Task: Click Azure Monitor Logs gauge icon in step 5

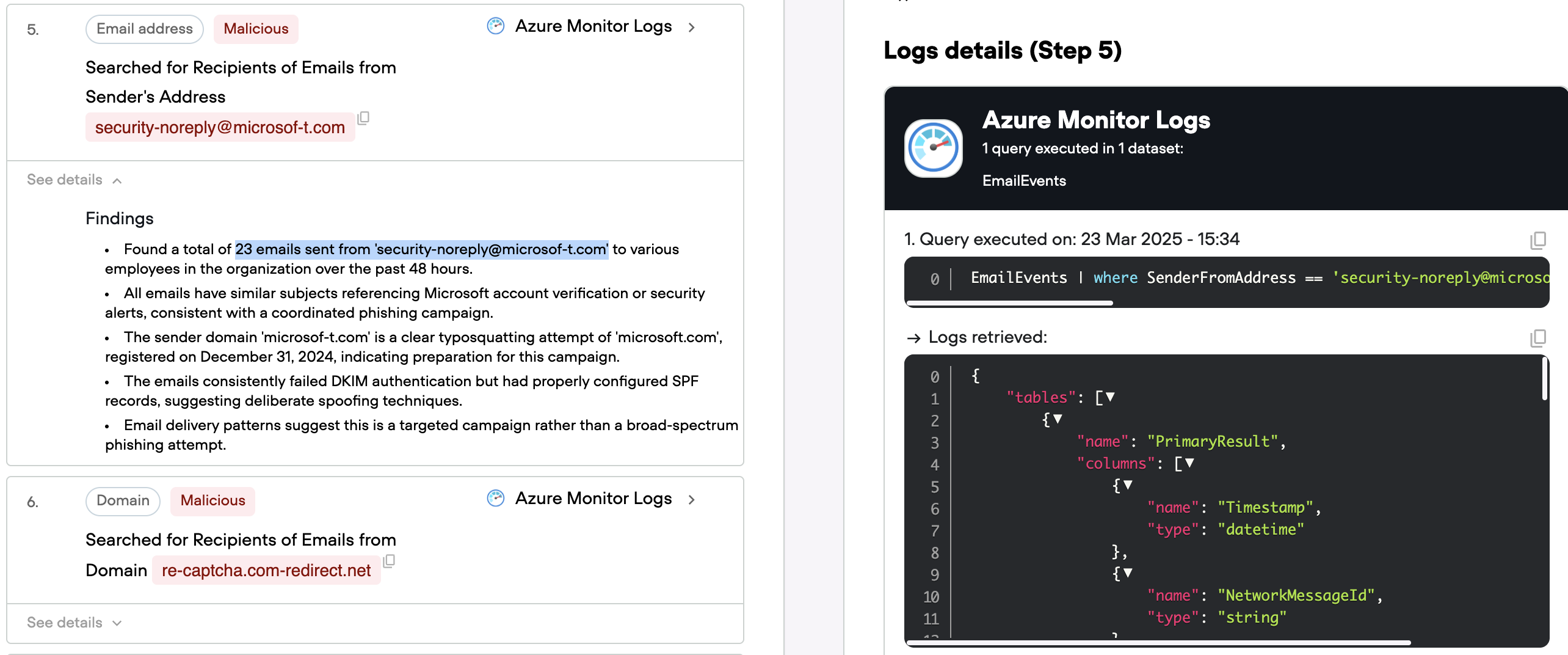Action: coord(496,26)
